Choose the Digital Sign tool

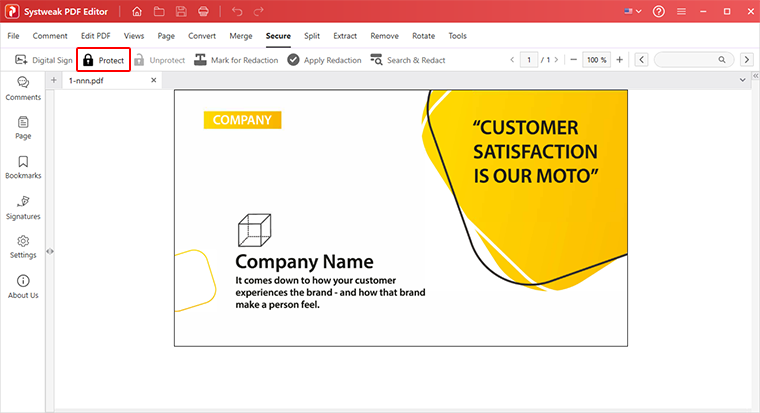tap(44, 60)
